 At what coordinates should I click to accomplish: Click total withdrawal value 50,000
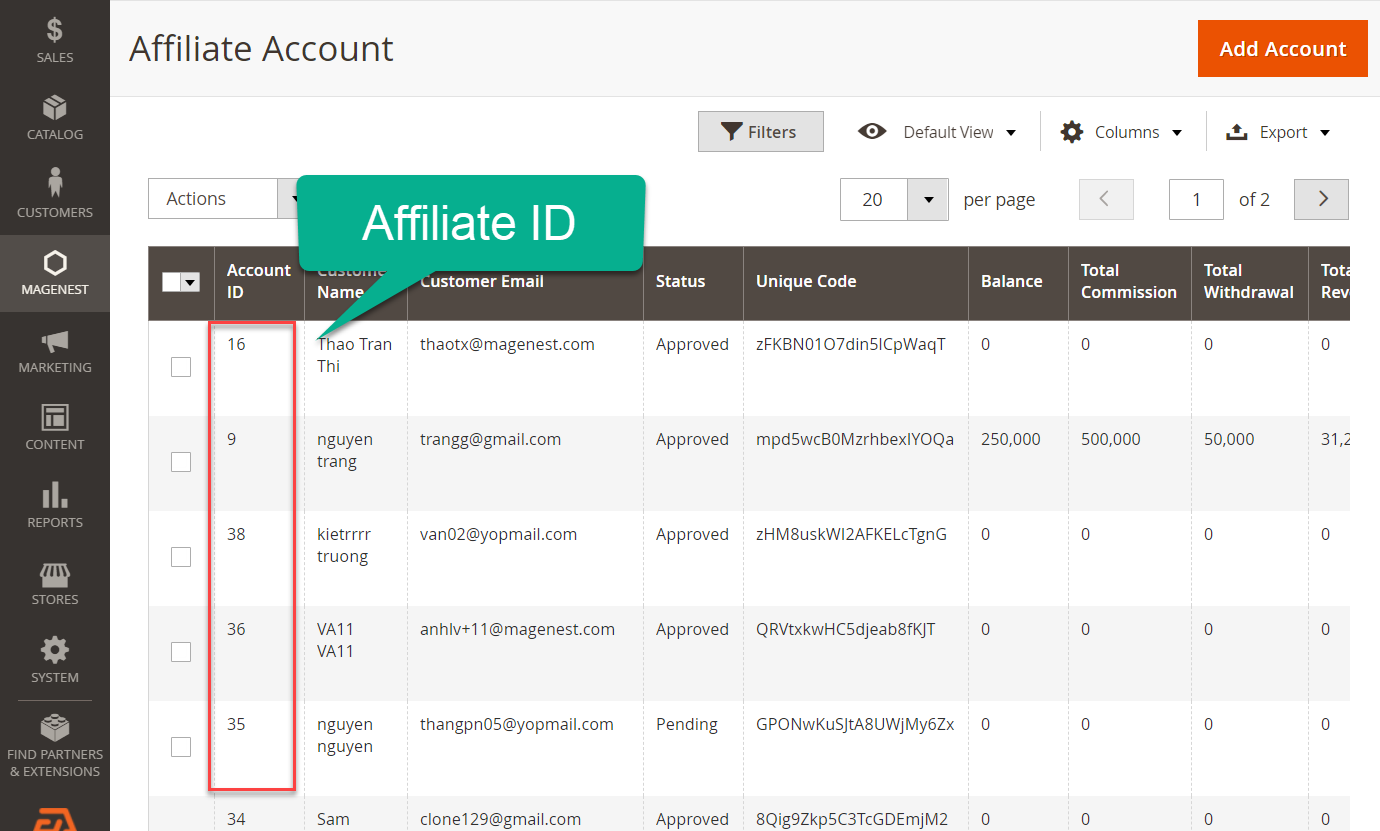1229,439
